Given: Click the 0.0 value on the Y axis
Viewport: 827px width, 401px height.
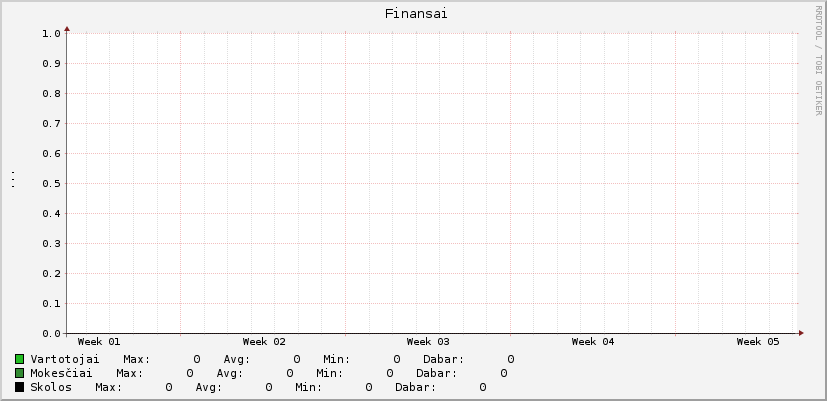Looking at the screenshot, I should tap(52, 333).
